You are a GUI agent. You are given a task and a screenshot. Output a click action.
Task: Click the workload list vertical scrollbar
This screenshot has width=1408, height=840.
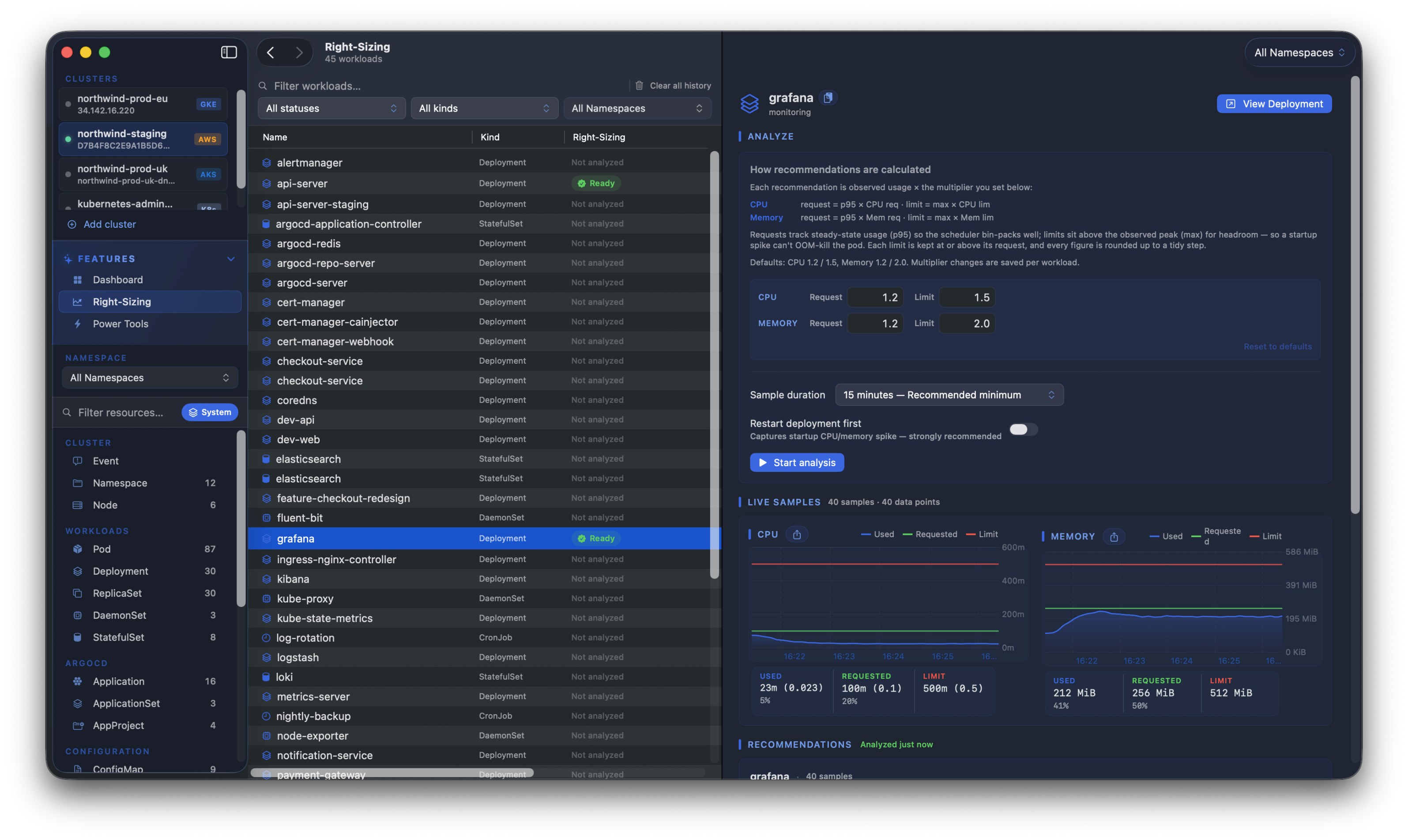pyautogui.click(x=714, y=365)
